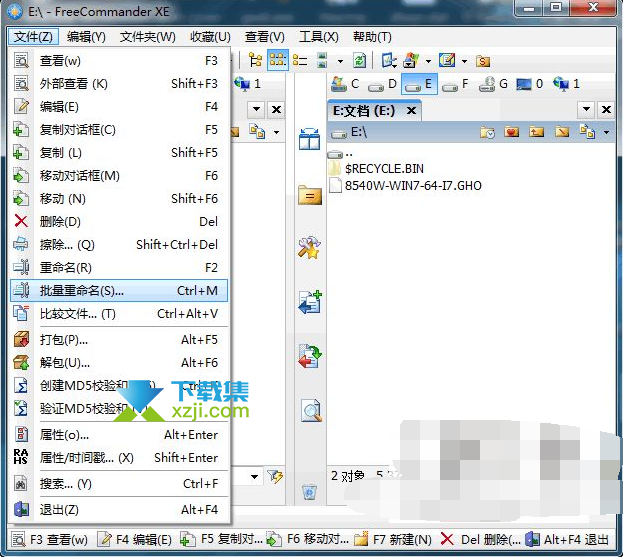Open the 文件夹(W) menu

point(147,37)
